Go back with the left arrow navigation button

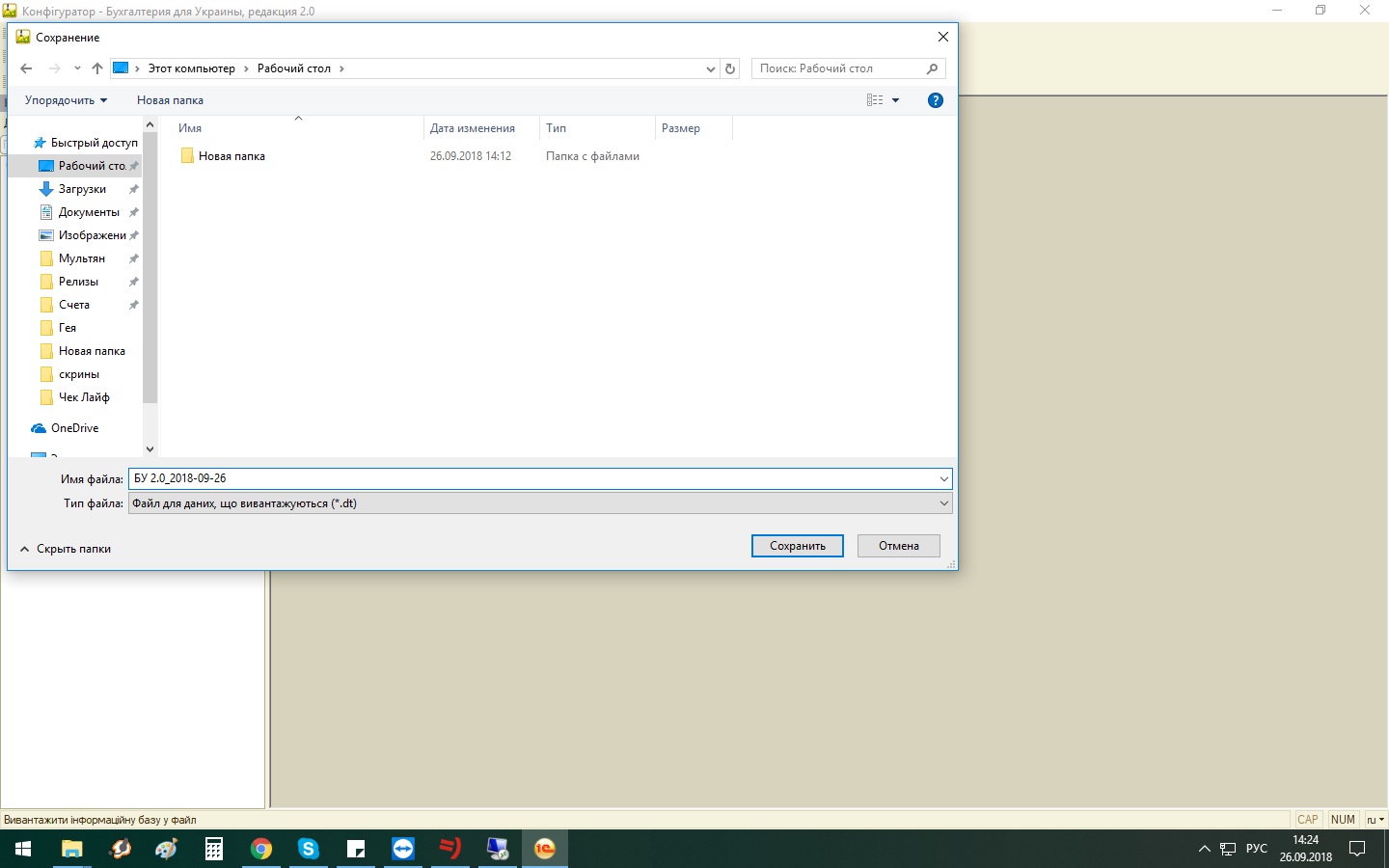pyautogui.click(x=26, y=68)
